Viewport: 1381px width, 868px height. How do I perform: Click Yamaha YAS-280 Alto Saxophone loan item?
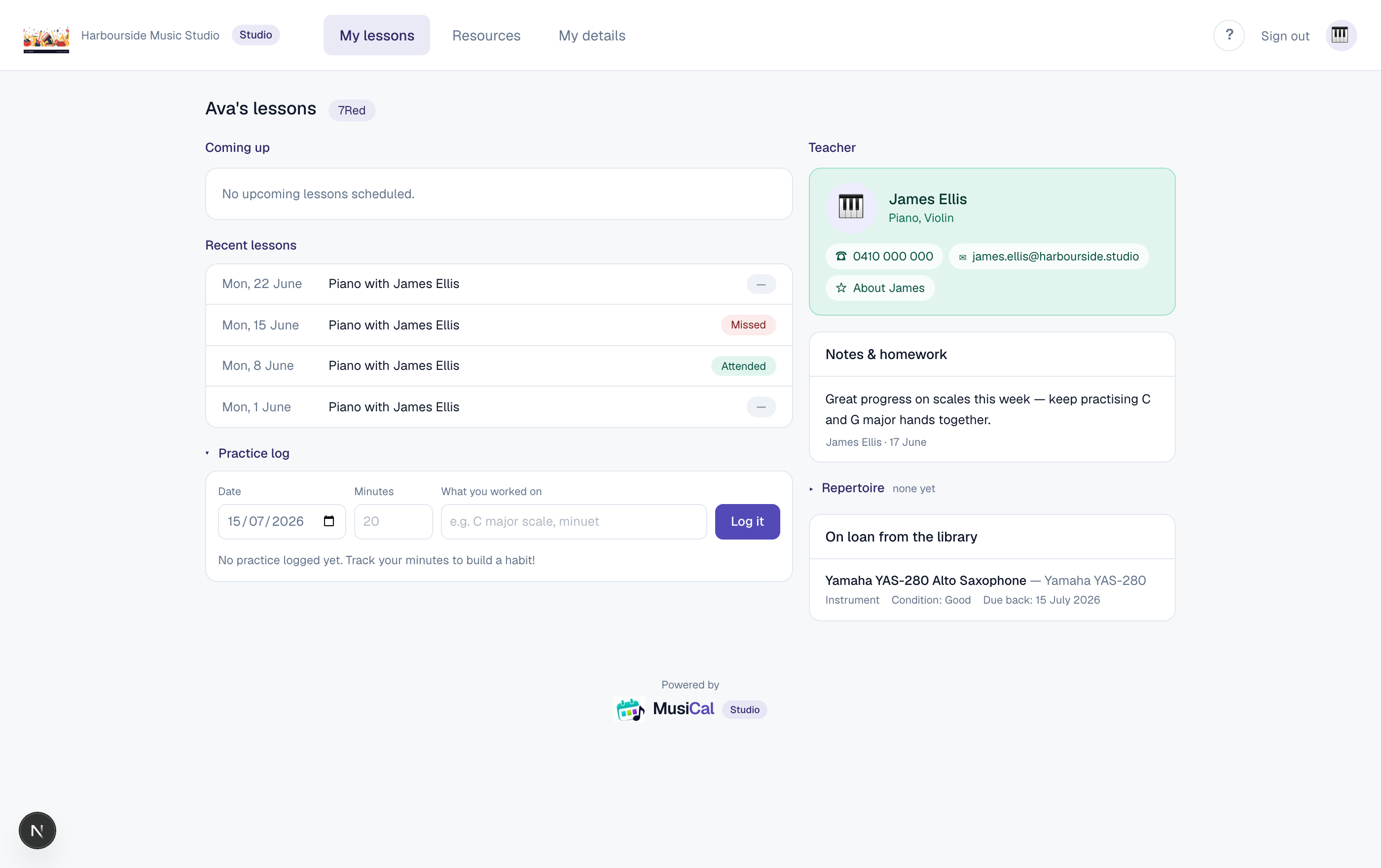pyautogui.click(x=926, y=580)
